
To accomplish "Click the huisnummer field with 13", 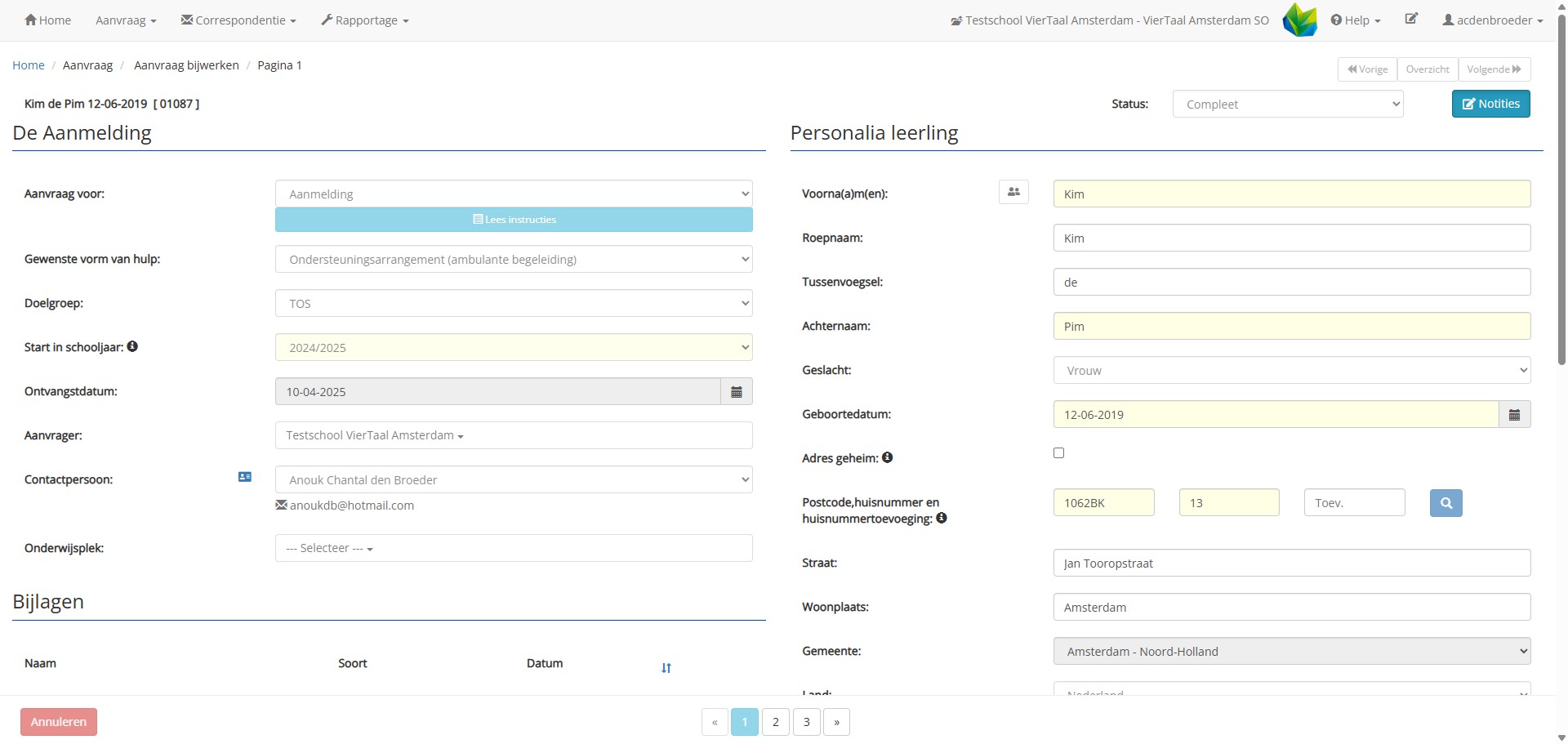I will 1229,503.
